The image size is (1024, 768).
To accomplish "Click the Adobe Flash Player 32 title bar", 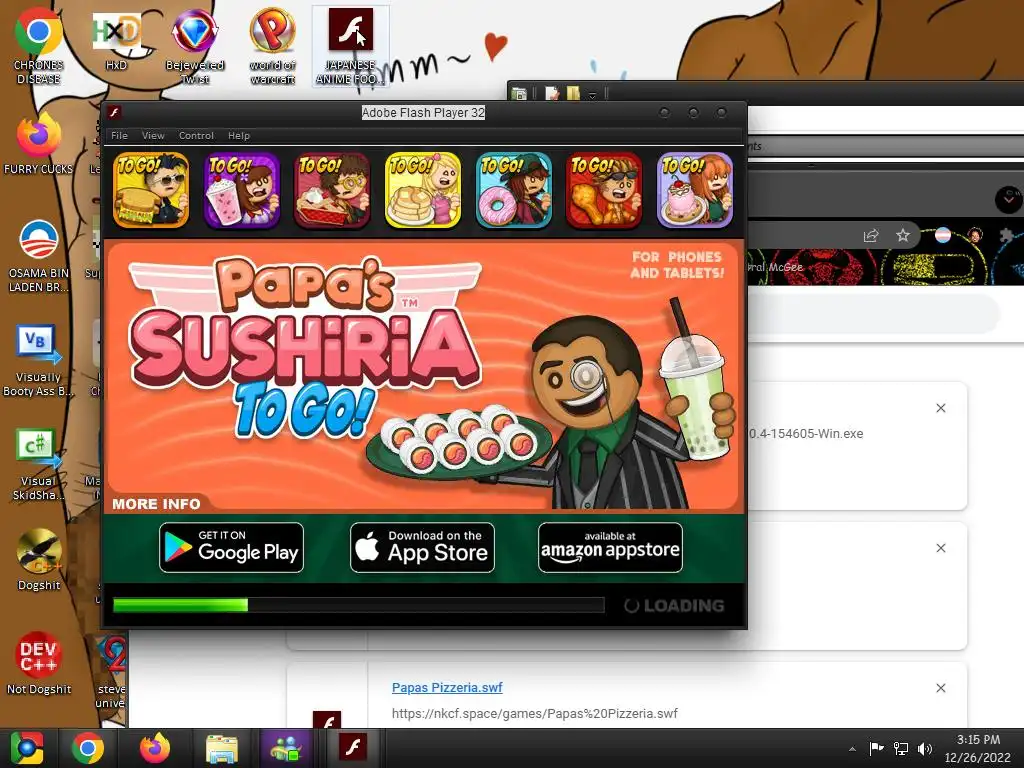I will (423, 112).
